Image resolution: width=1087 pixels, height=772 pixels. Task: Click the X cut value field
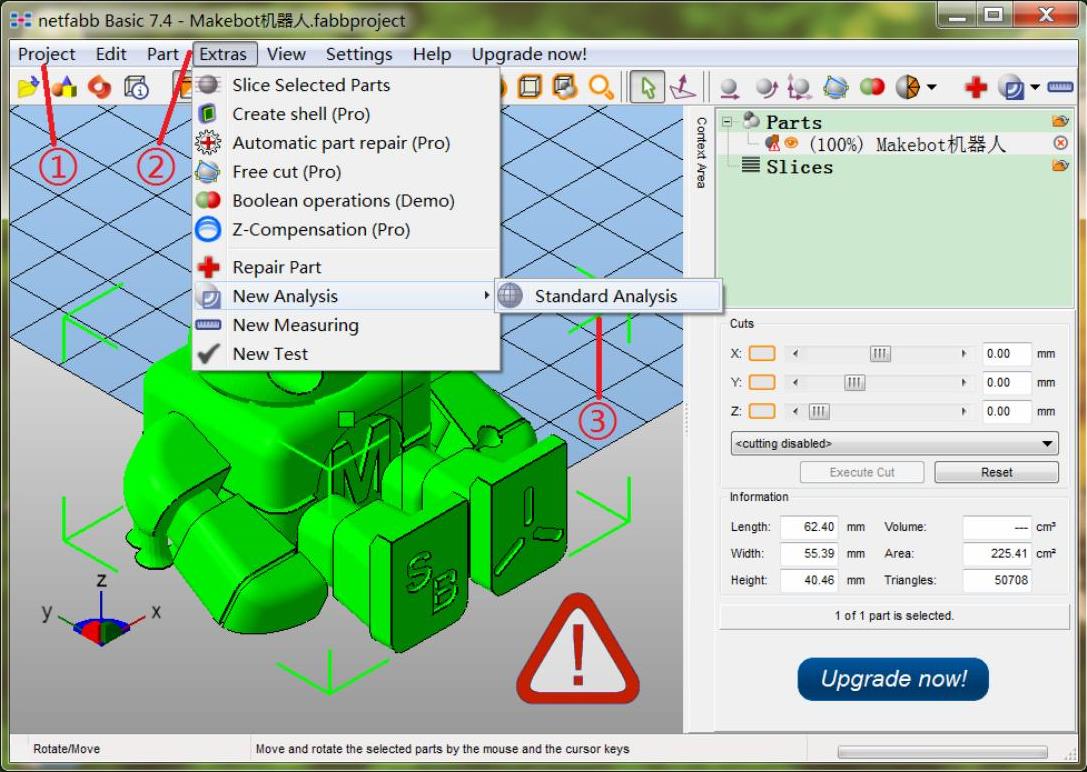click(1006, 353)
